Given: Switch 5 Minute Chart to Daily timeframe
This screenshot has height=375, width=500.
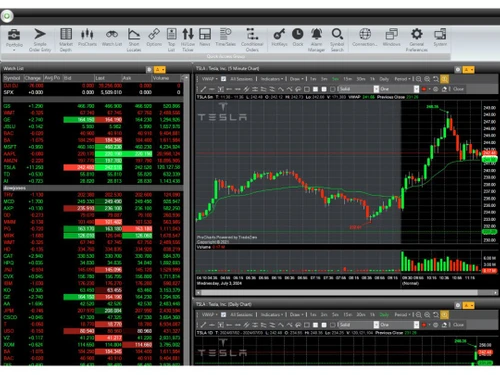Looking at the screenshot, I should click(x=384, y=79).
